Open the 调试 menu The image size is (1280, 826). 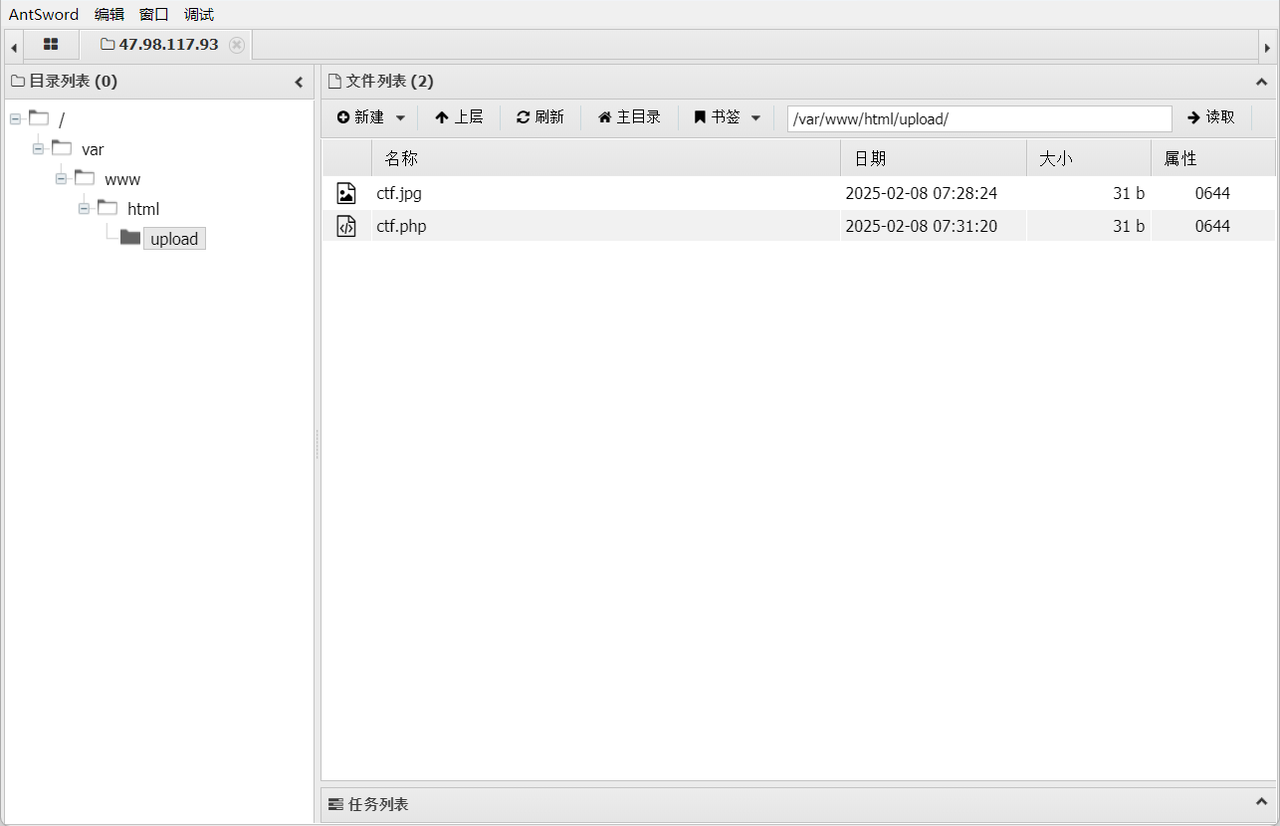tap(199, 14)
